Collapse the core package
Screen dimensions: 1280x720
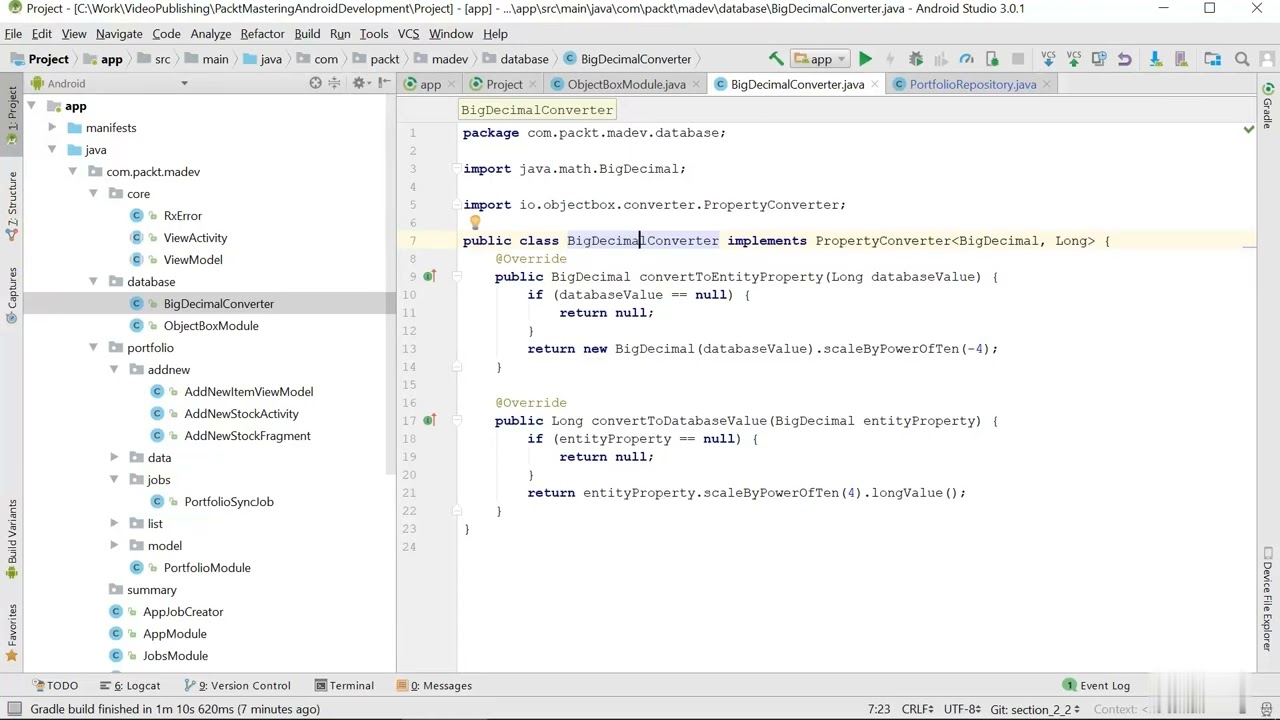(93, 194)
